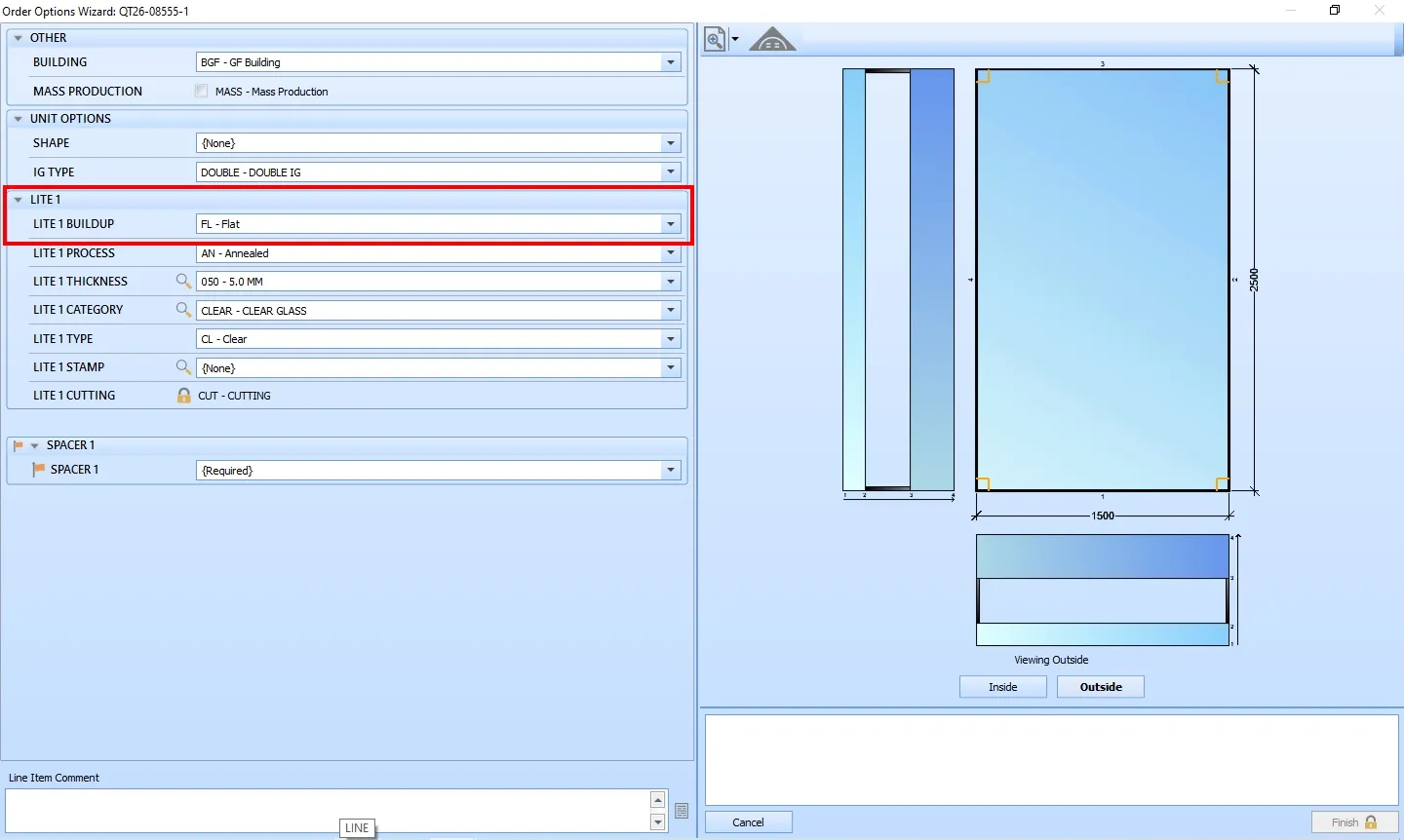Search LITE 1 THICKNESS with magnifier icon

(183, 281)
